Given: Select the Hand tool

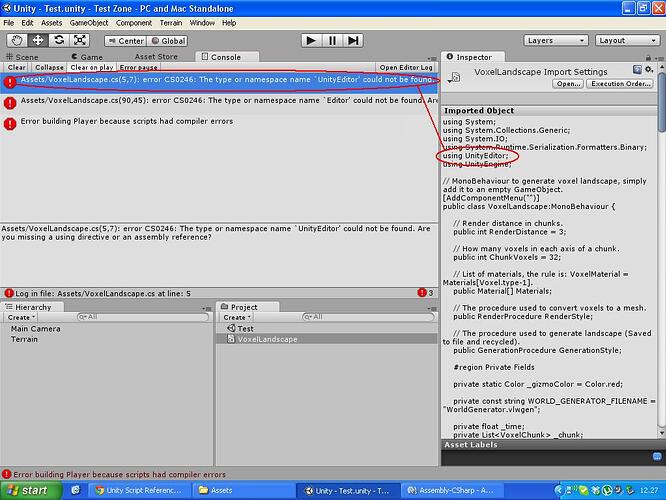Looking at the screenshot, I should (17, 40).
